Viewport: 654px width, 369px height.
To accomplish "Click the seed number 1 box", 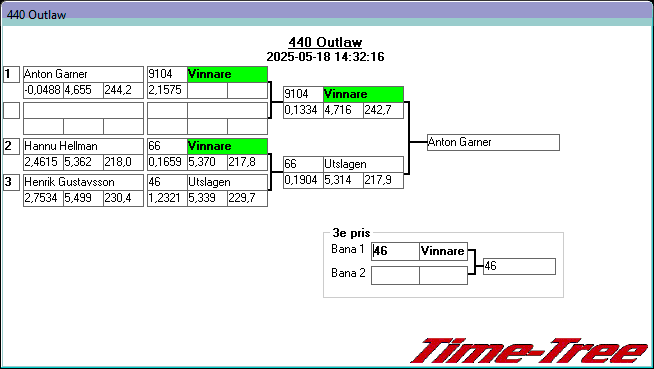I will coord(11,75).
